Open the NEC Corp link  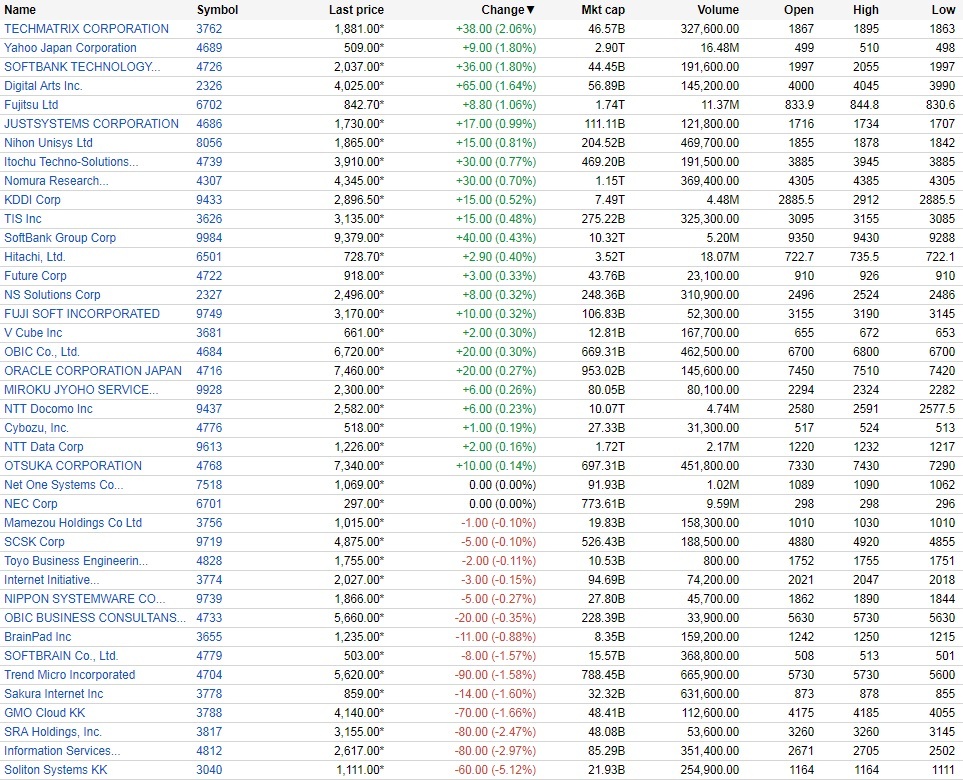pos(31,505)
